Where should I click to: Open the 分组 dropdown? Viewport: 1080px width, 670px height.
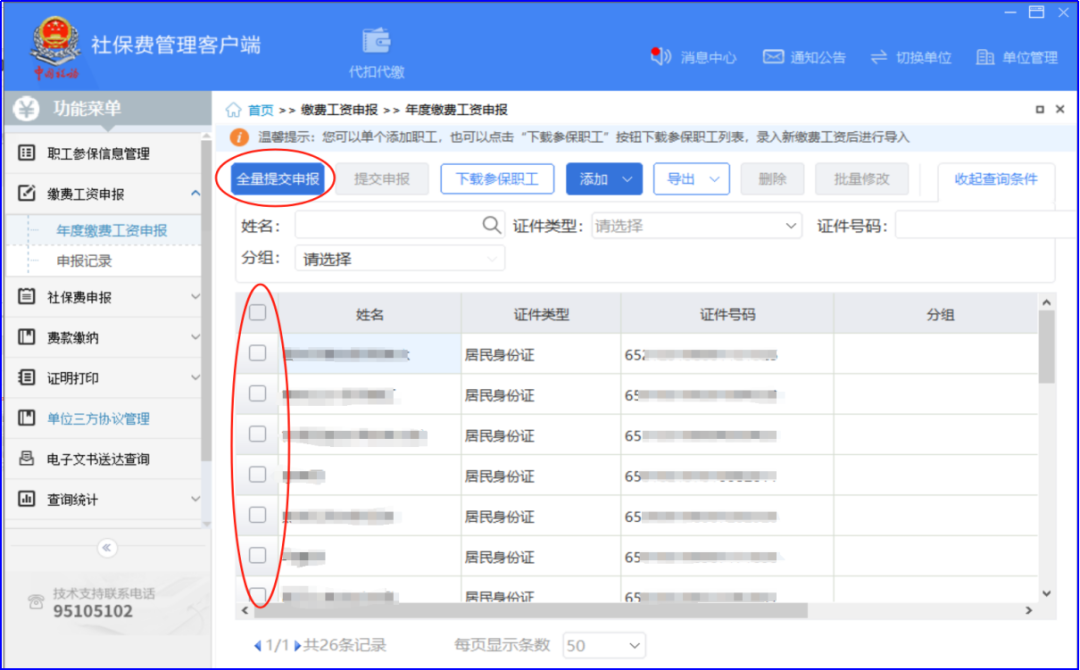pos(399,259)
